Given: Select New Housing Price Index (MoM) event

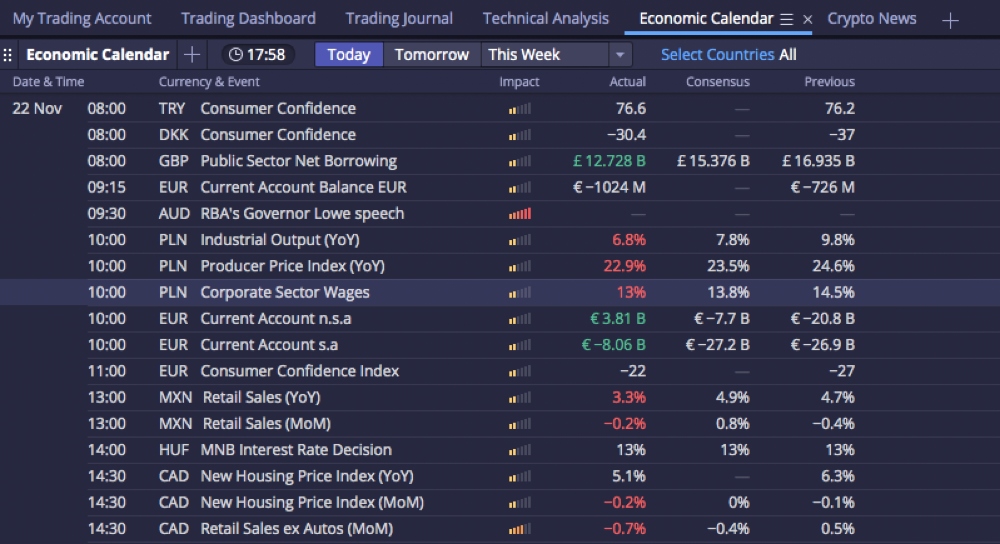Looking at the screenshot, I should click(x=312, y=503).
